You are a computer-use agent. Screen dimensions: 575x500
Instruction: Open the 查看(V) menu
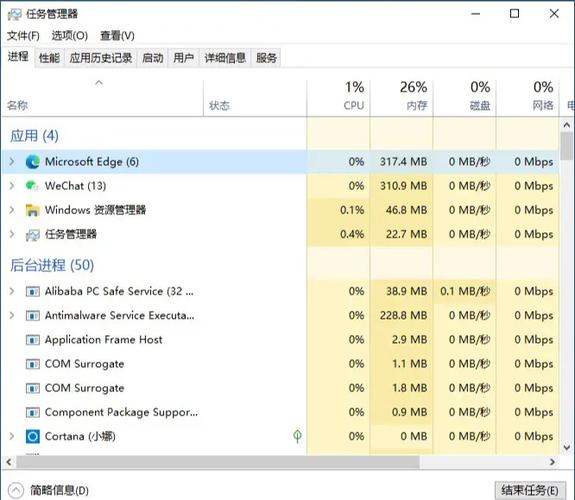click(x=117, y=36)
